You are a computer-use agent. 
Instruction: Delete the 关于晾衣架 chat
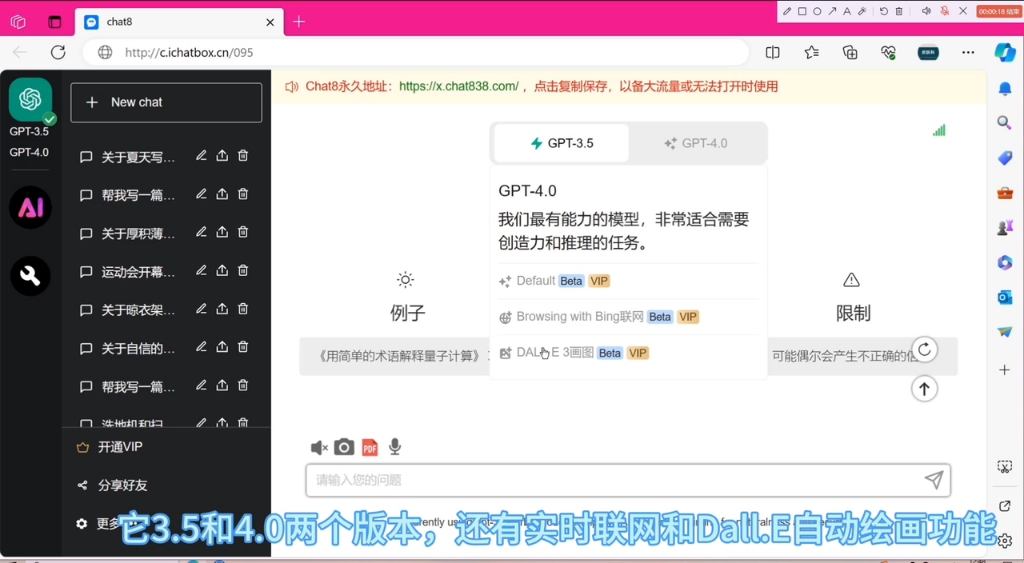click(243, 308)
